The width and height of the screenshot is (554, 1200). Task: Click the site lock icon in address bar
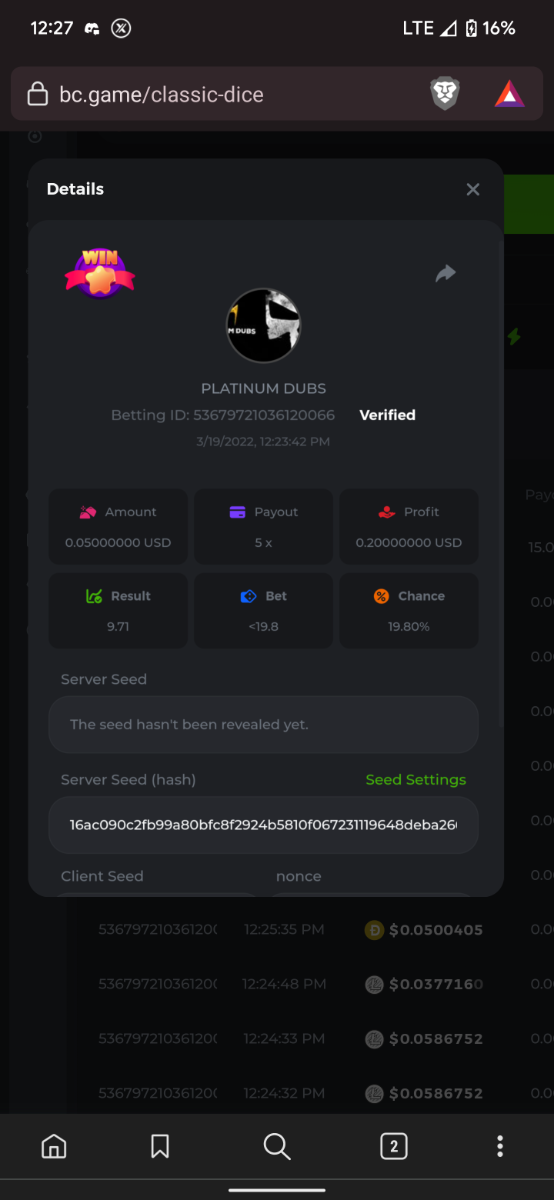pos(37,95)
